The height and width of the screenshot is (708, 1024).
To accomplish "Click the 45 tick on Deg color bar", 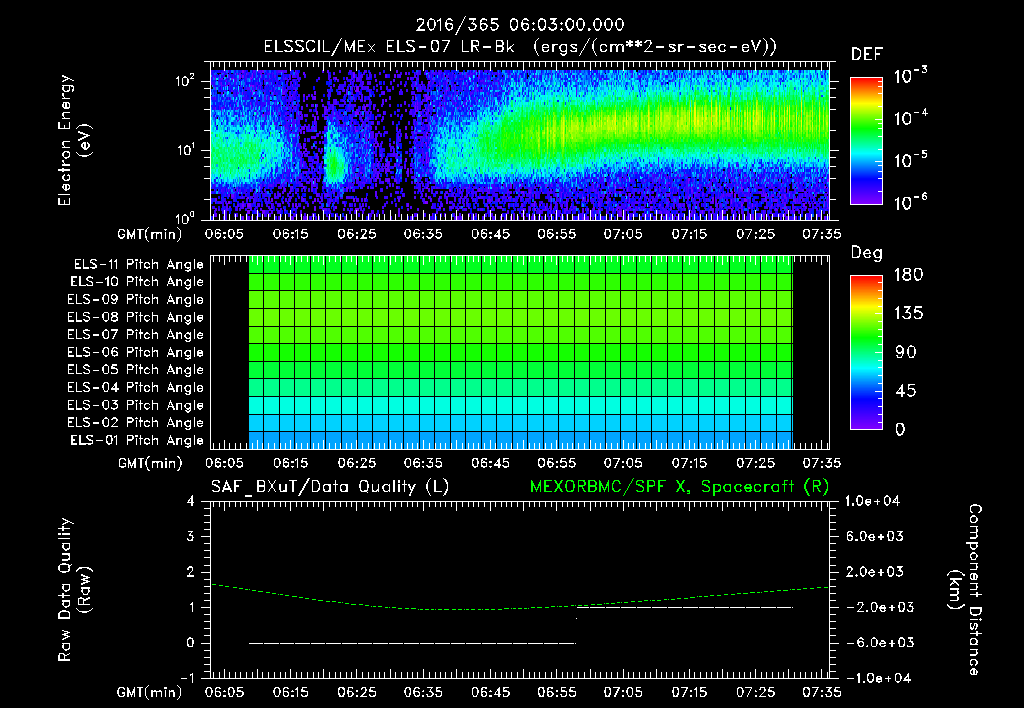I will 906,391.
